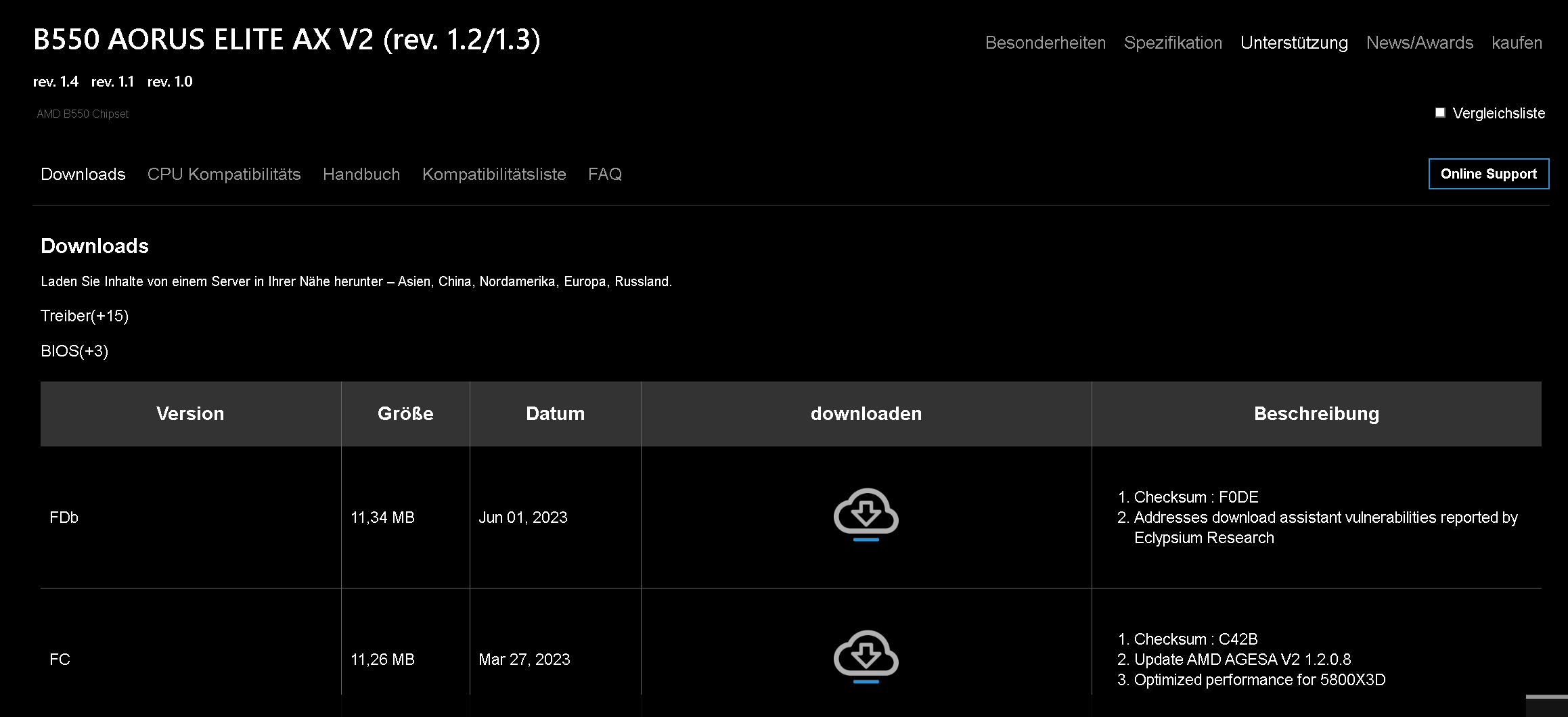Open the Kompatibilitätsliste tab
The width and height of the screenshot is (1568, 717).
[x=494, y=174]
